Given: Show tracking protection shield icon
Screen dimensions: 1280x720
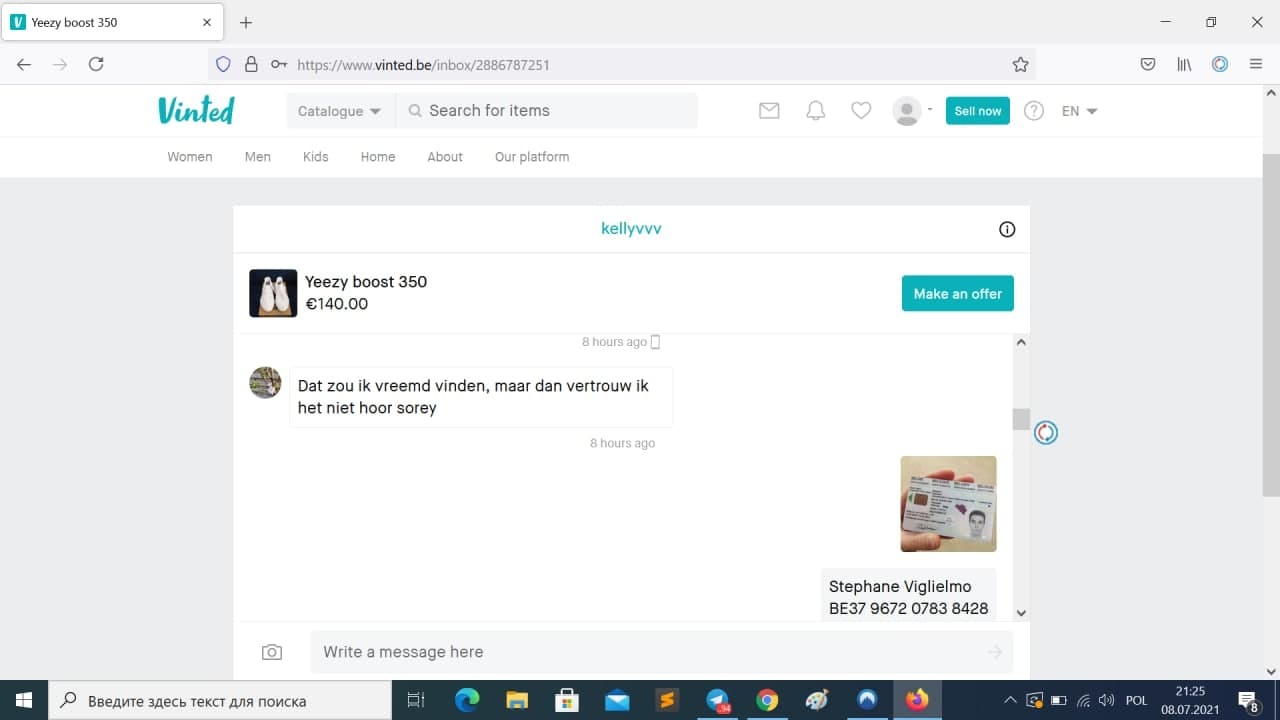Looking at the screenshot, I should [223, 64].
